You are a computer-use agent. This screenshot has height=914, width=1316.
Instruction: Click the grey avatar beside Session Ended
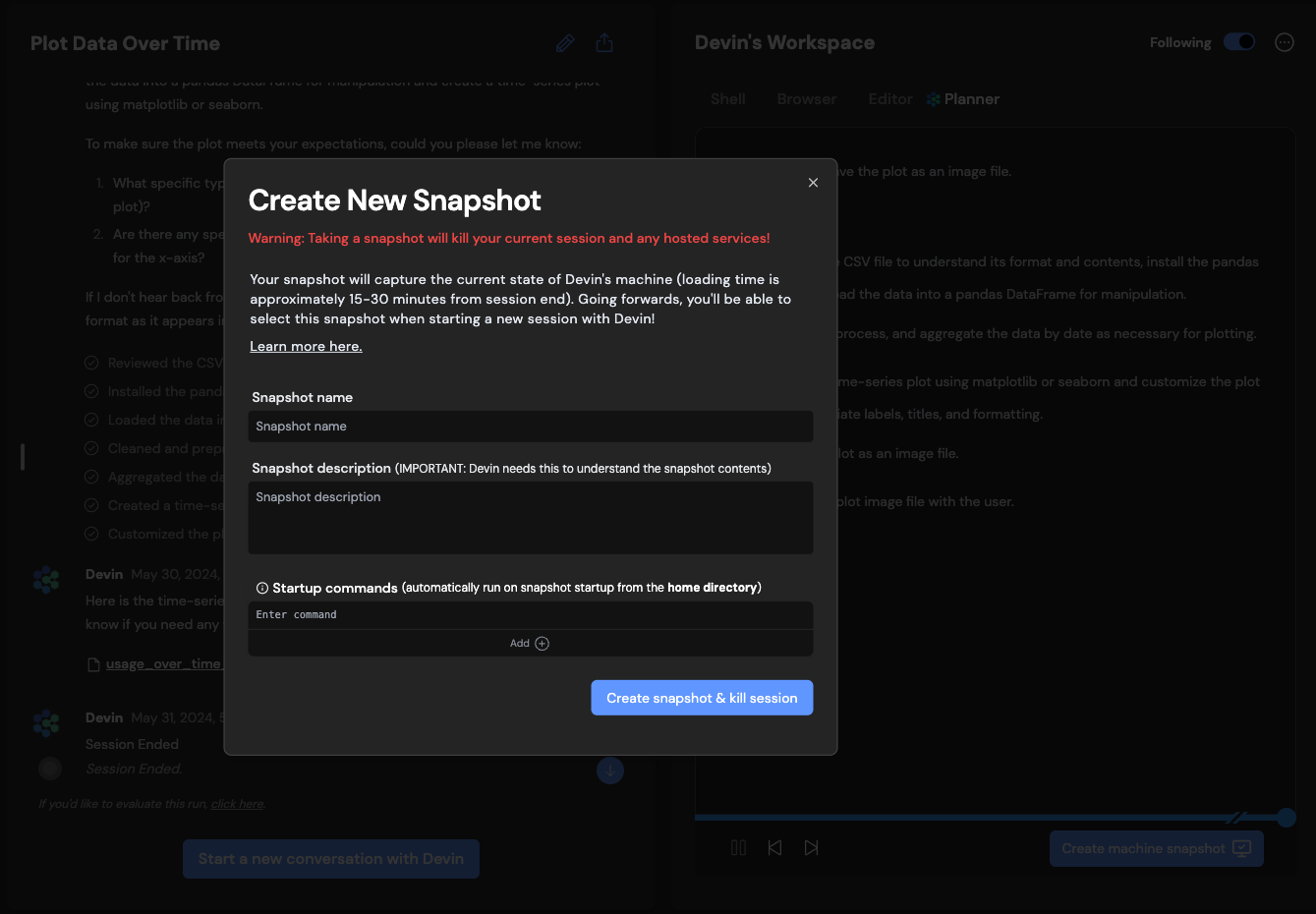coord(50,769)
